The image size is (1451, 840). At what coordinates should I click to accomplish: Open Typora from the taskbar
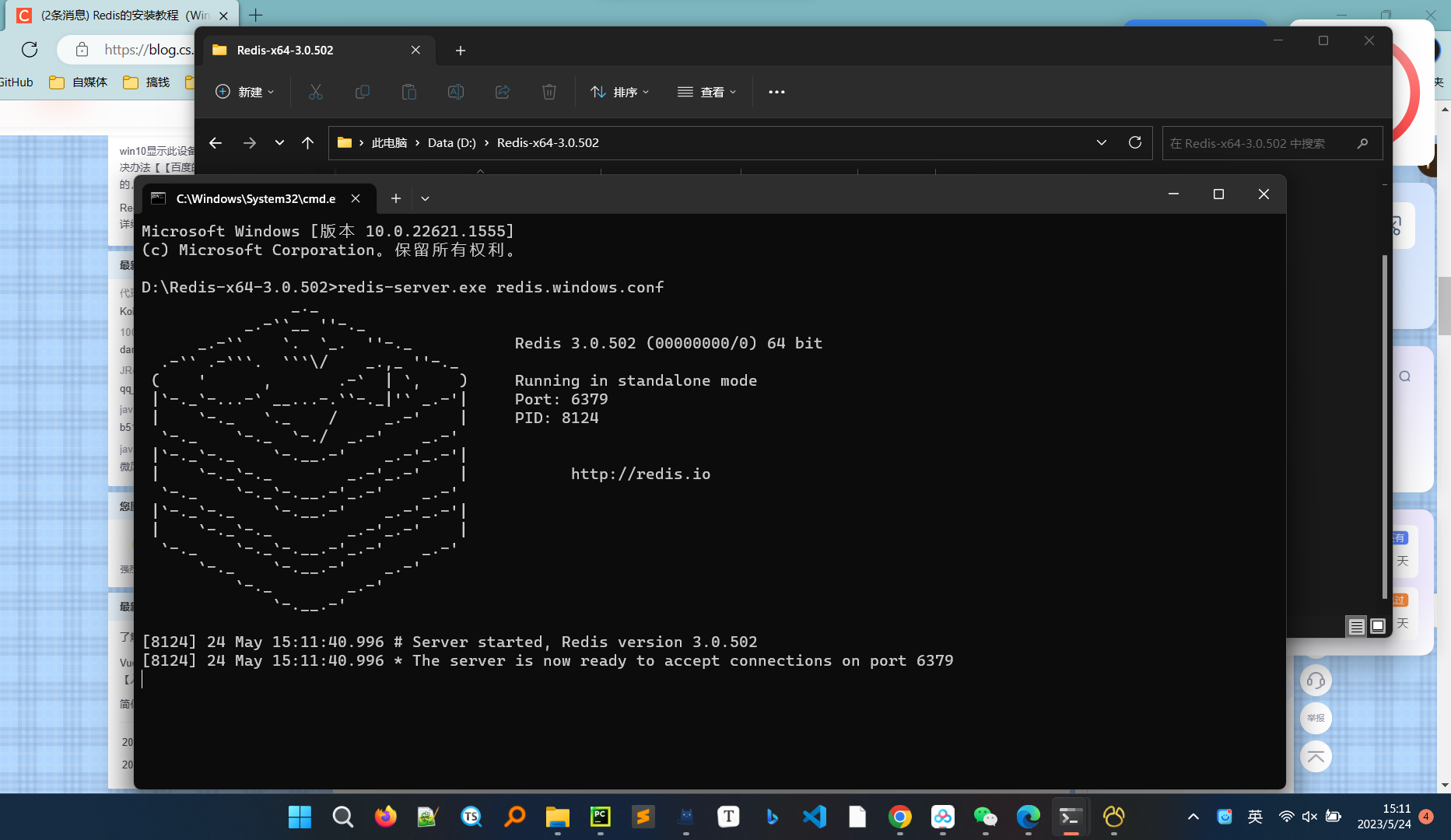(728, 817)
